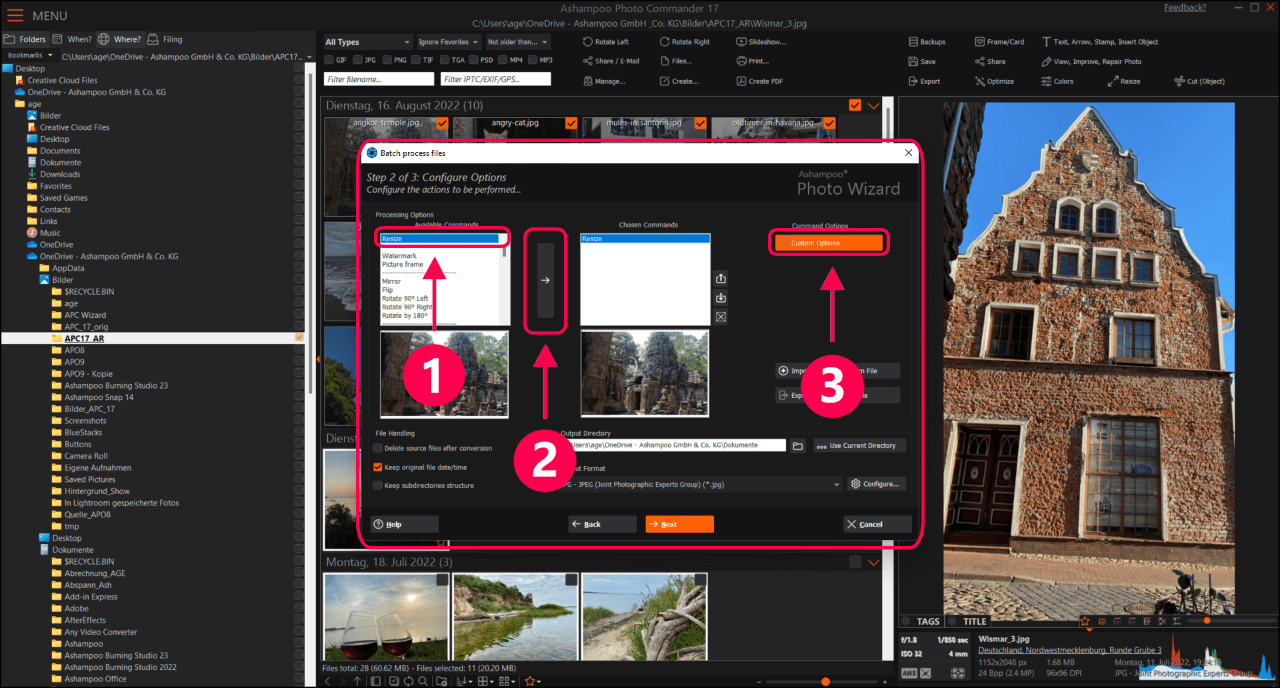The width and height of the screenshot is (1280, 688).
Task: Uncheck Keep original file date/time
Action: (x=378, y=467)
